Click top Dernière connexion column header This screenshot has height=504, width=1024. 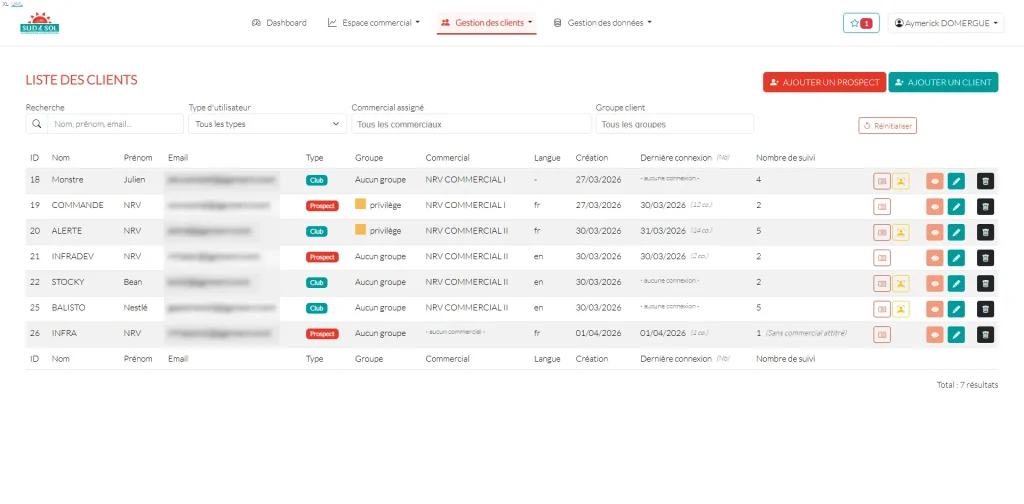point(676,157)
